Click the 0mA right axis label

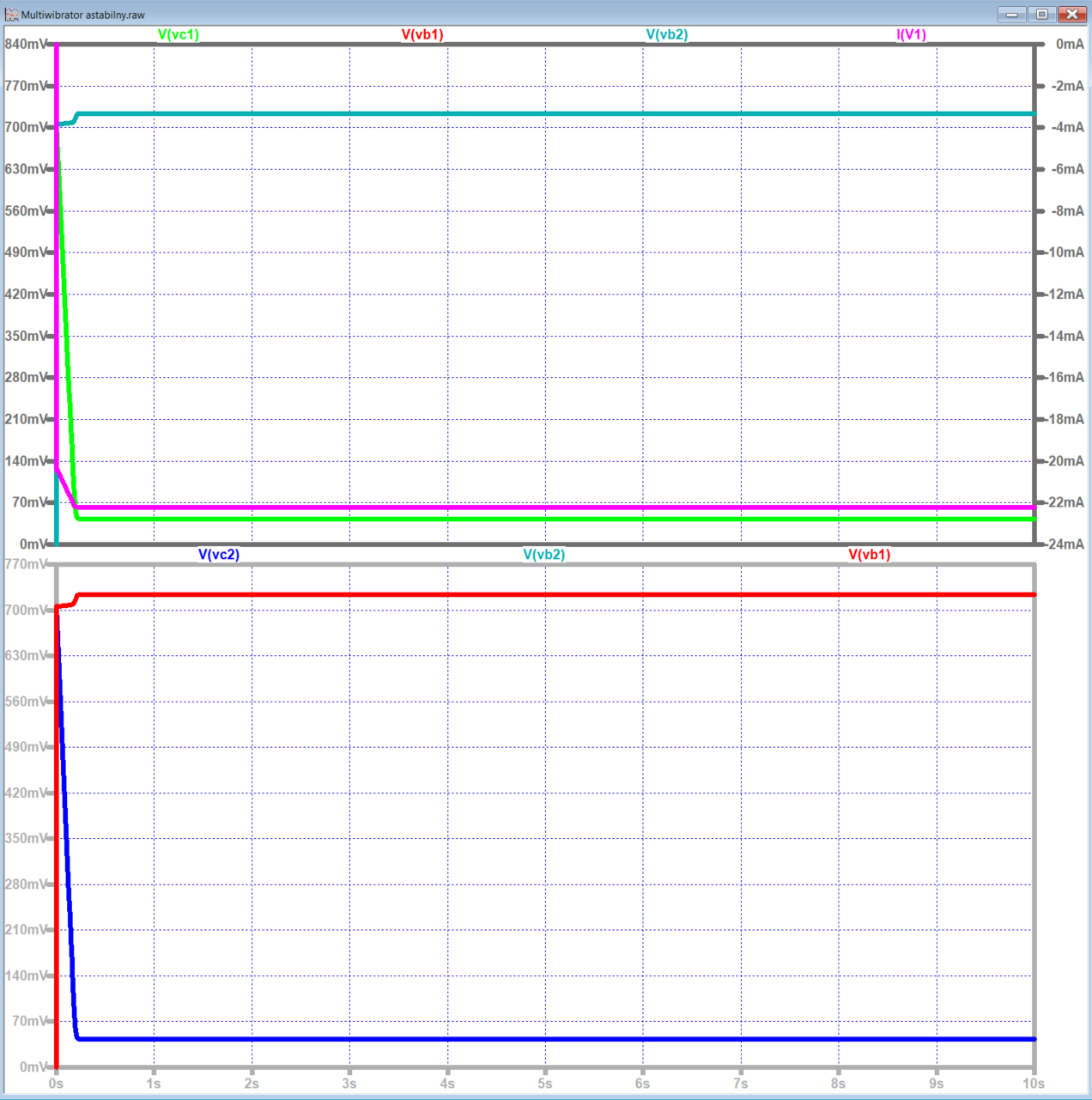(x=1070, y=44)
